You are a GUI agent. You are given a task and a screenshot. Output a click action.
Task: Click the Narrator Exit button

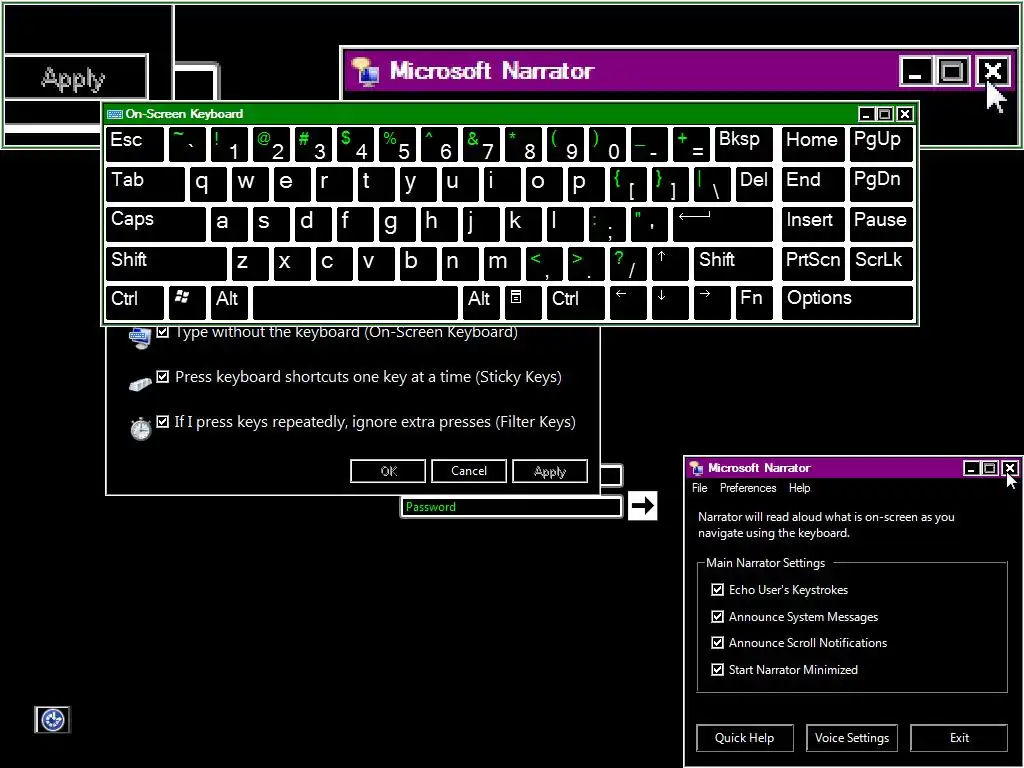tap(959, 738)
